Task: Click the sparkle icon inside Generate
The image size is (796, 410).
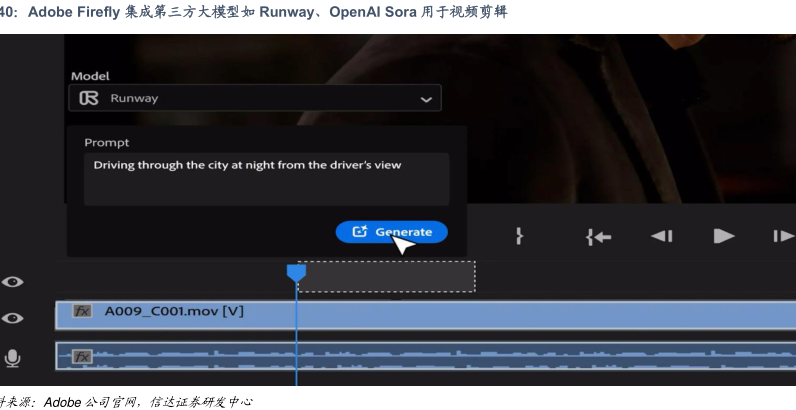Action: [359, 231]
